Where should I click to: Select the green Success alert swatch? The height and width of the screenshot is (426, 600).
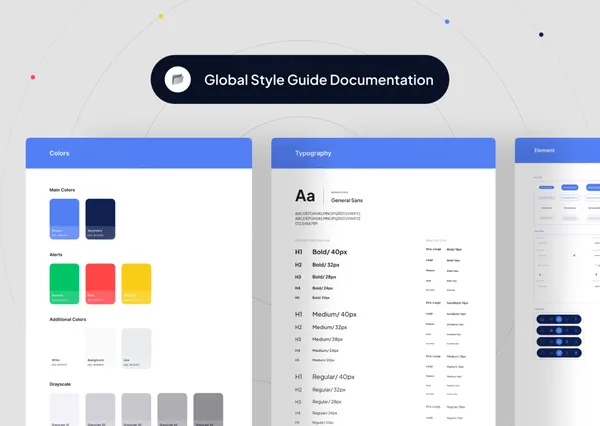64,283
